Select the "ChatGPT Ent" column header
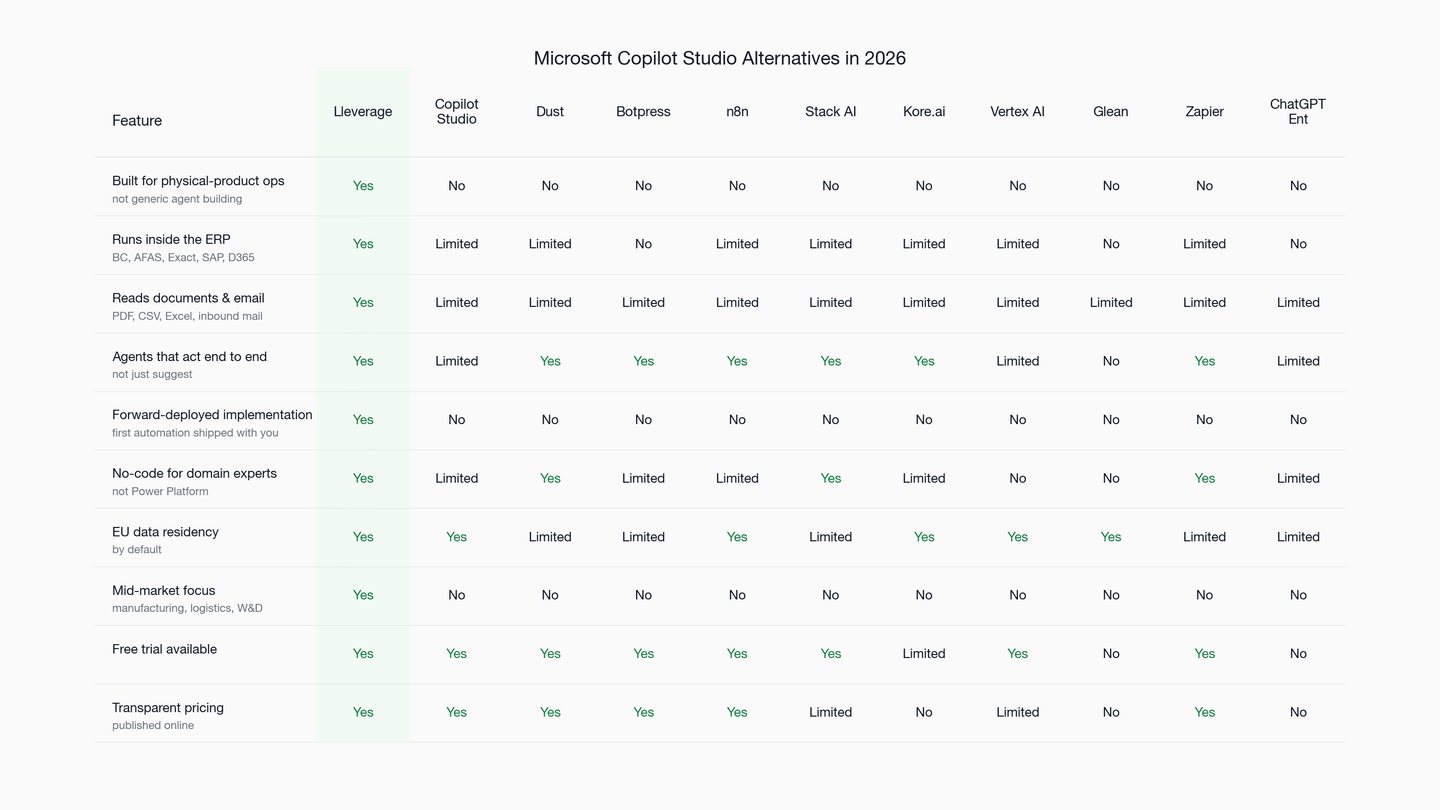 (1298, 112)
